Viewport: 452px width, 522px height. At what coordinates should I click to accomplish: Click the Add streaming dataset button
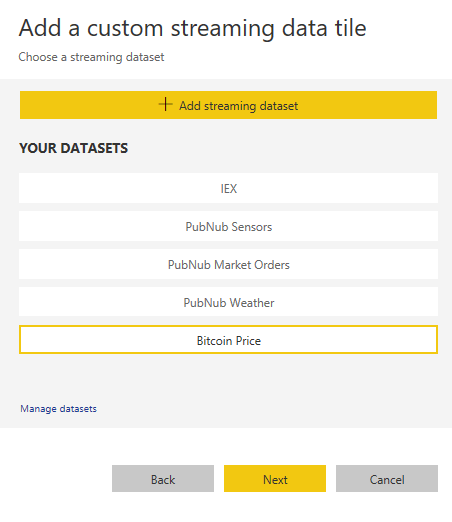tap(228, 105)
